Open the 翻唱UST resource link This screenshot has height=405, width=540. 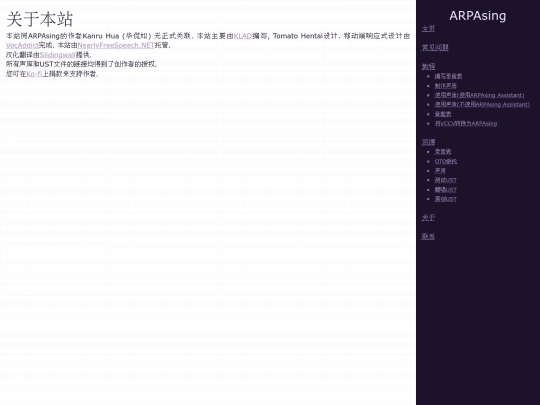tap(445, 189)
